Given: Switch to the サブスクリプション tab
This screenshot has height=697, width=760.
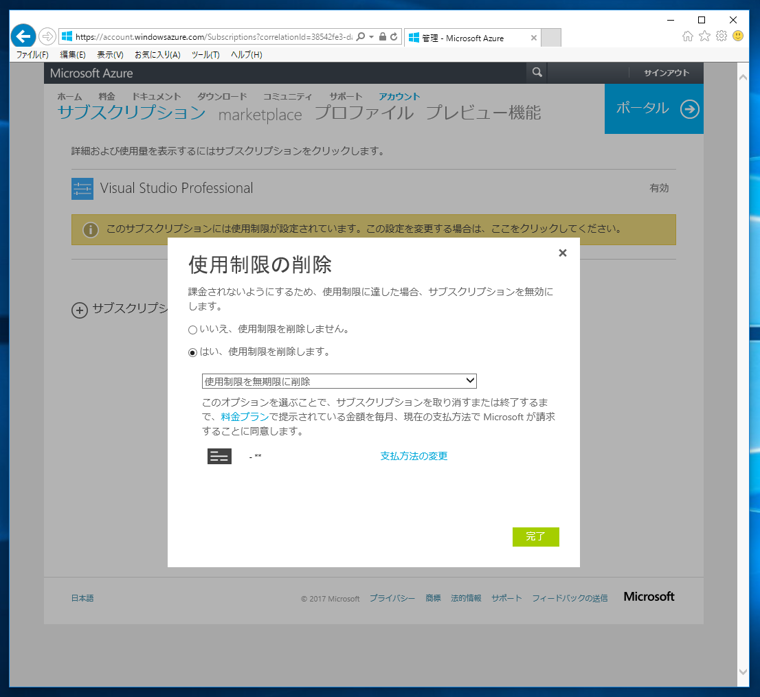Looking at the screenshot, I should 132,112.
